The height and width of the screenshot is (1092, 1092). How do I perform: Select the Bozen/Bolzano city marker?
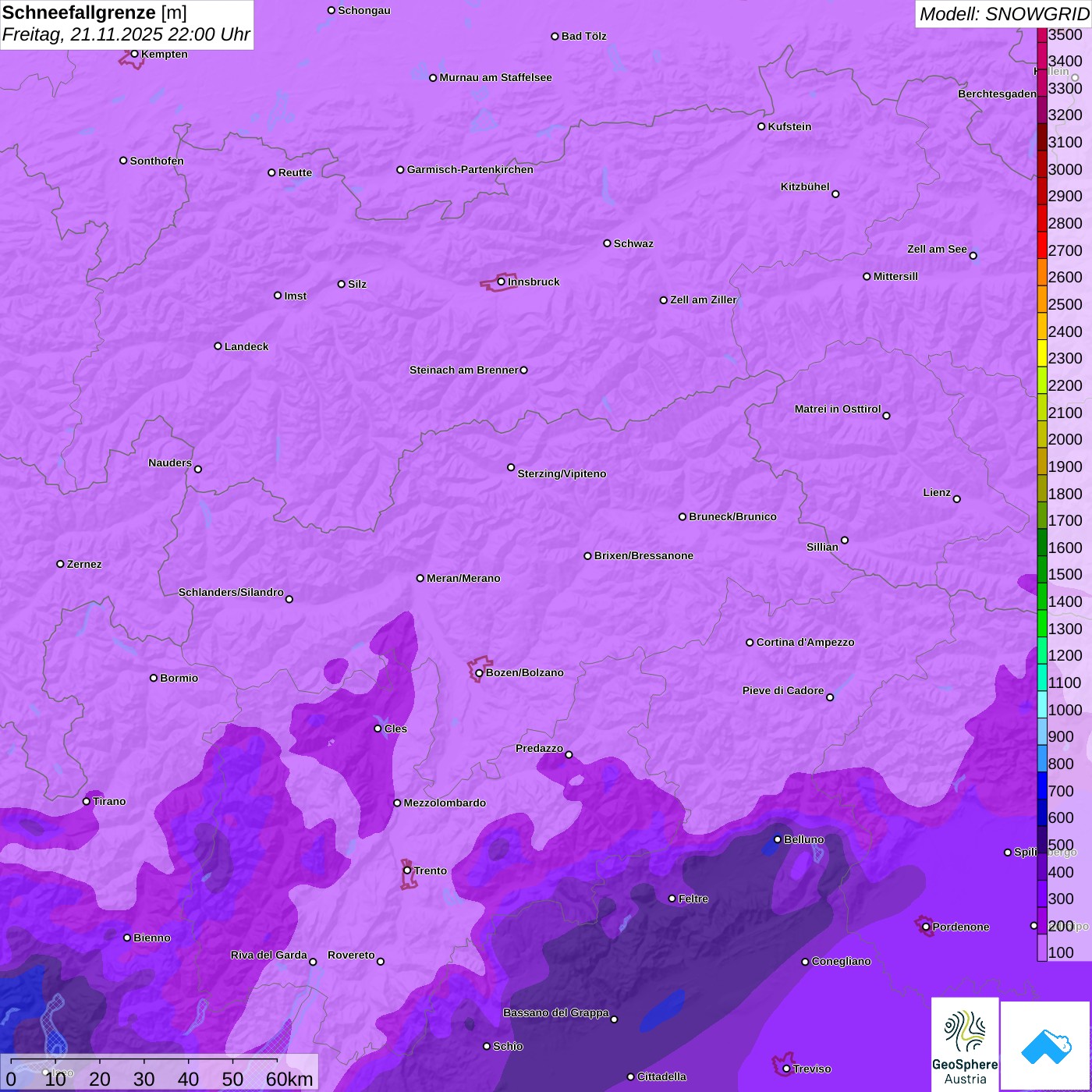click(x=479, y=672)
